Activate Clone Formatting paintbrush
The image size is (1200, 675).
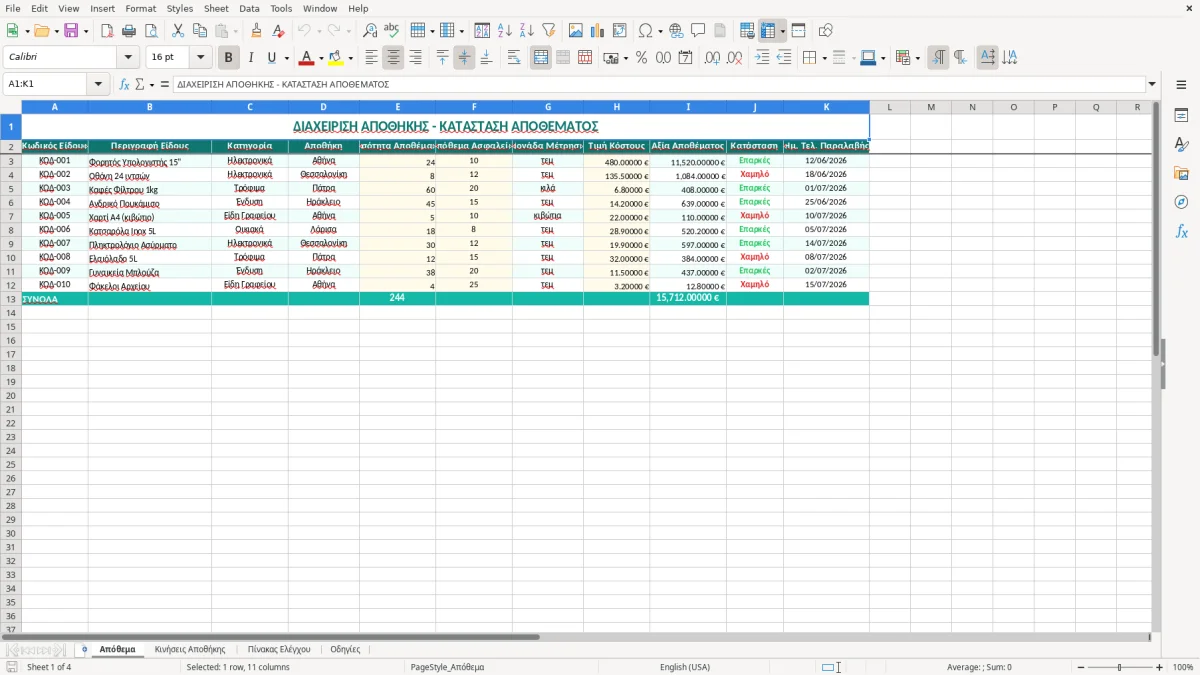(x=256, y=31)
